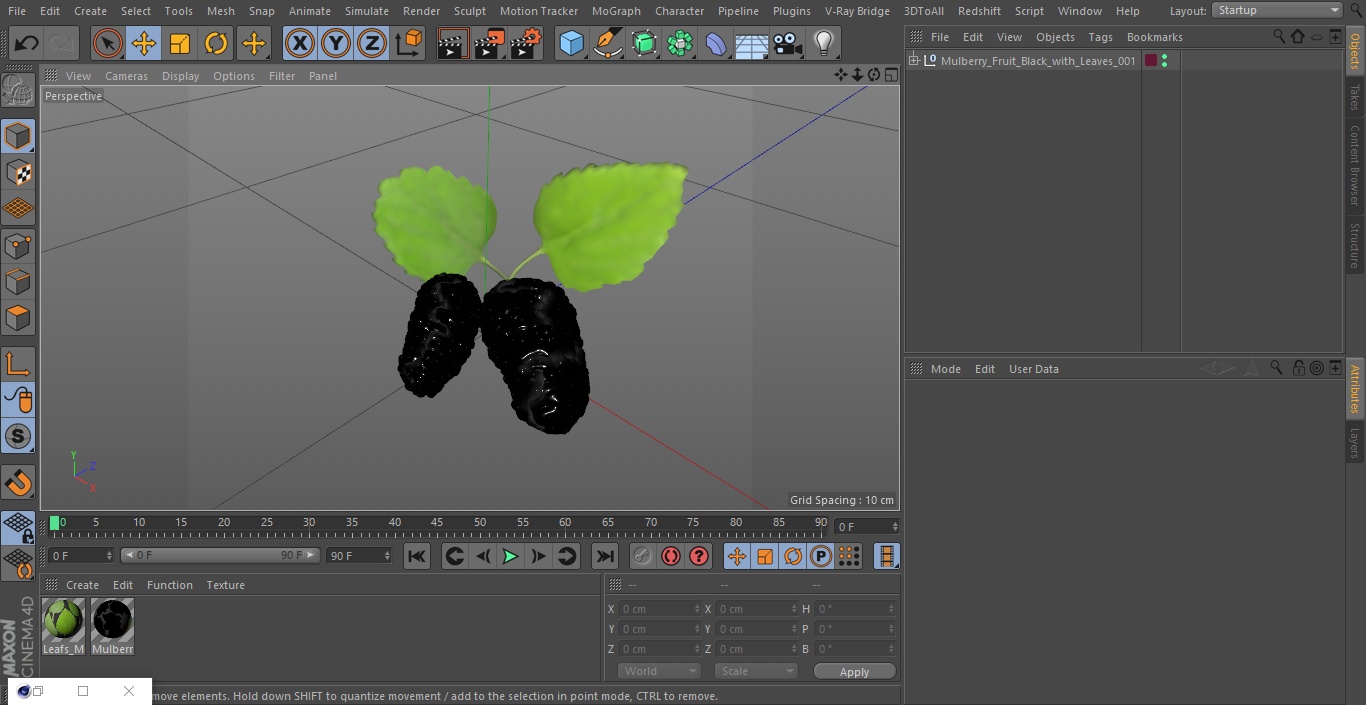Viewport: 1366px width, 705px height.
Task: Click the Spline Pen tool
Action: click(607, 43)
